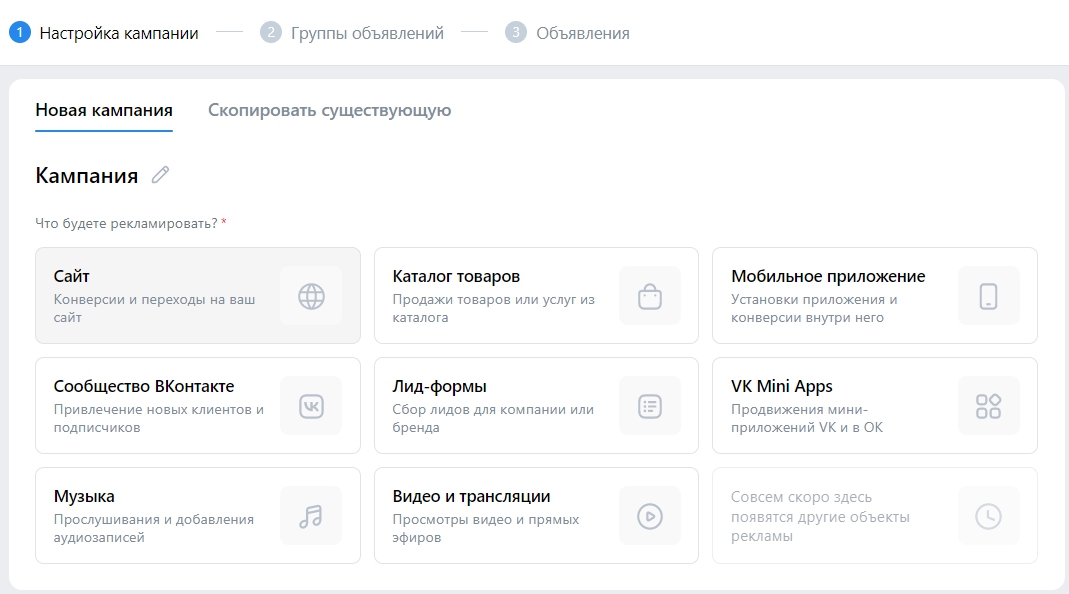This screenshot has height=594, width=1069.
Task: Select Каталог товаров option title
Action: click(x=456, y=276)
